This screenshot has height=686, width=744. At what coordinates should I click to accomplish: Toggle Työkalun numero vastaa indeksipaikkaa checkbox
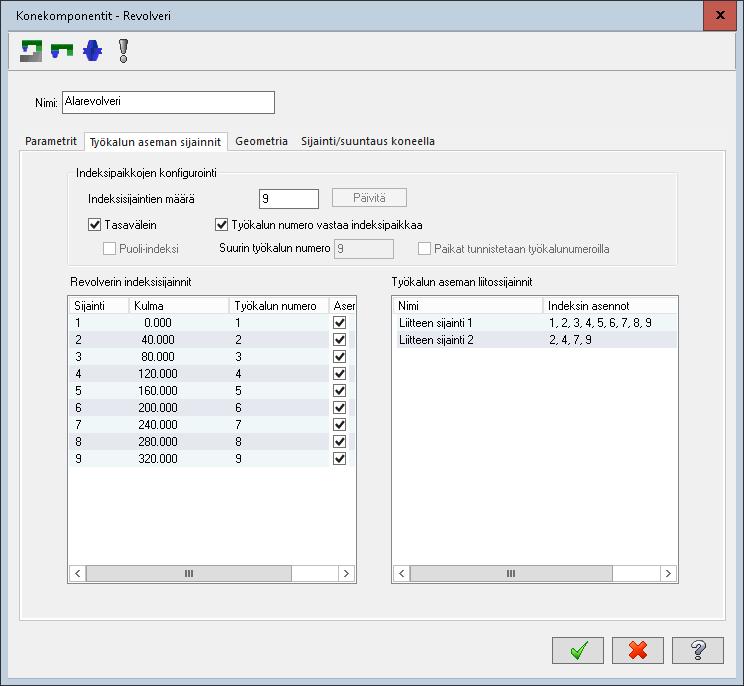pos(221,224)
